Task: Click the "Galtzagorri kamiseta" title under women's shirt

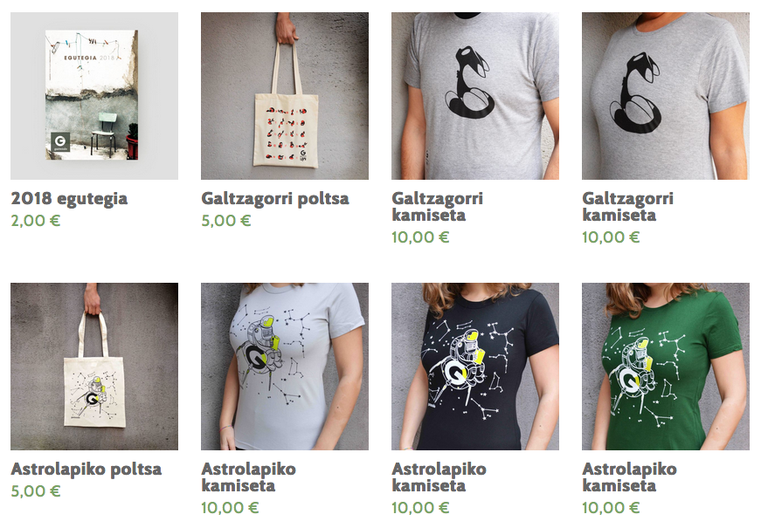Action: click(628, 207)
